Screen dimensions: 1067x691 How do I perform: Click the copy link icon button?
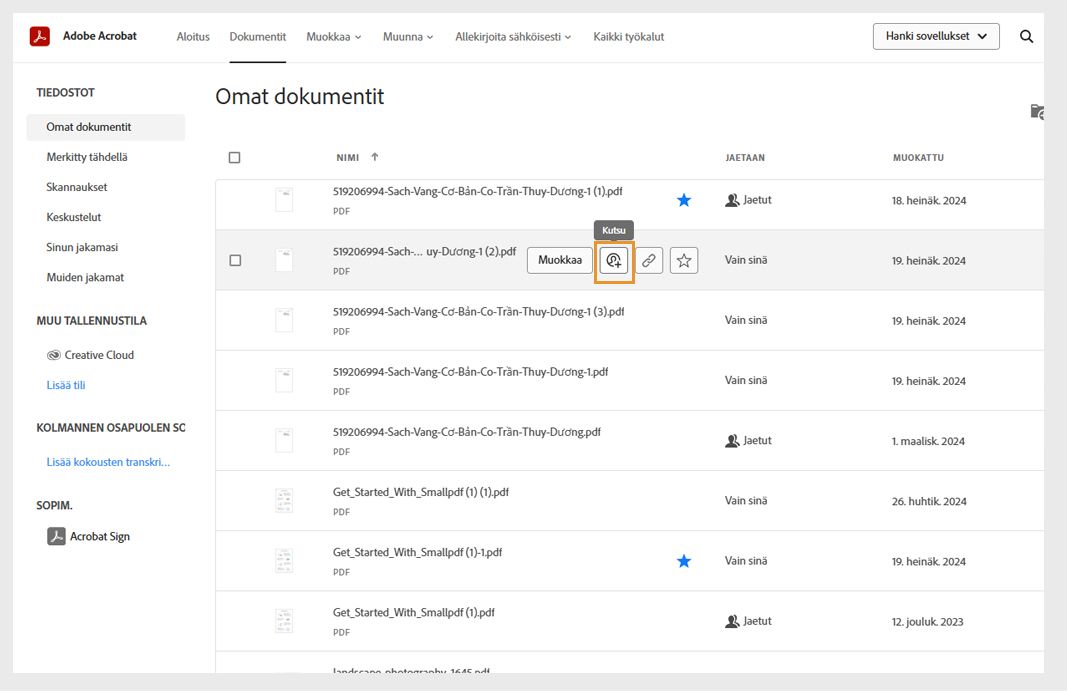click(649, 261)
